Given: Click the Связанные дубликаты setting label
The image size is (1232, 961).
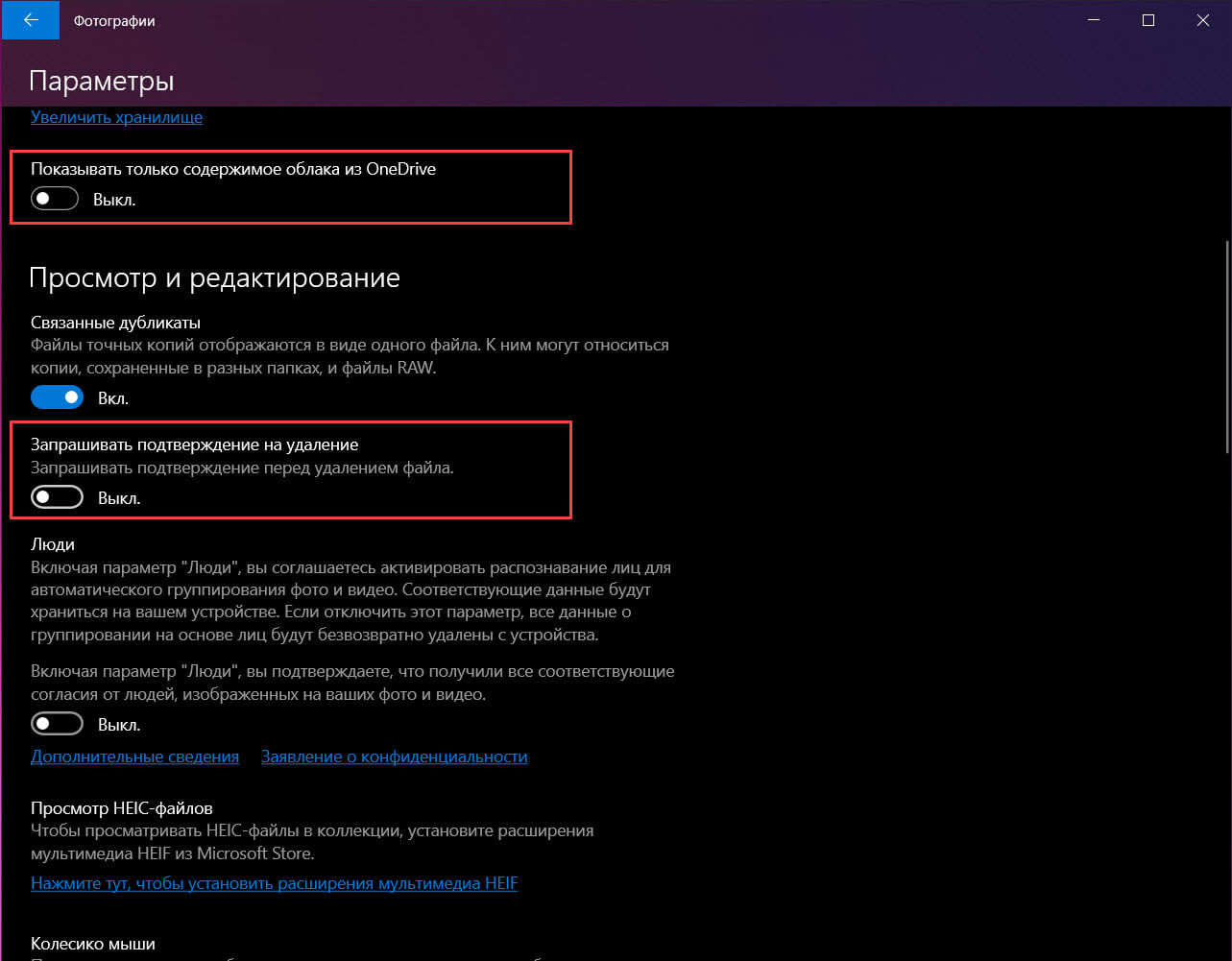Looking at the screenshot, I should [x=115, y=323].
